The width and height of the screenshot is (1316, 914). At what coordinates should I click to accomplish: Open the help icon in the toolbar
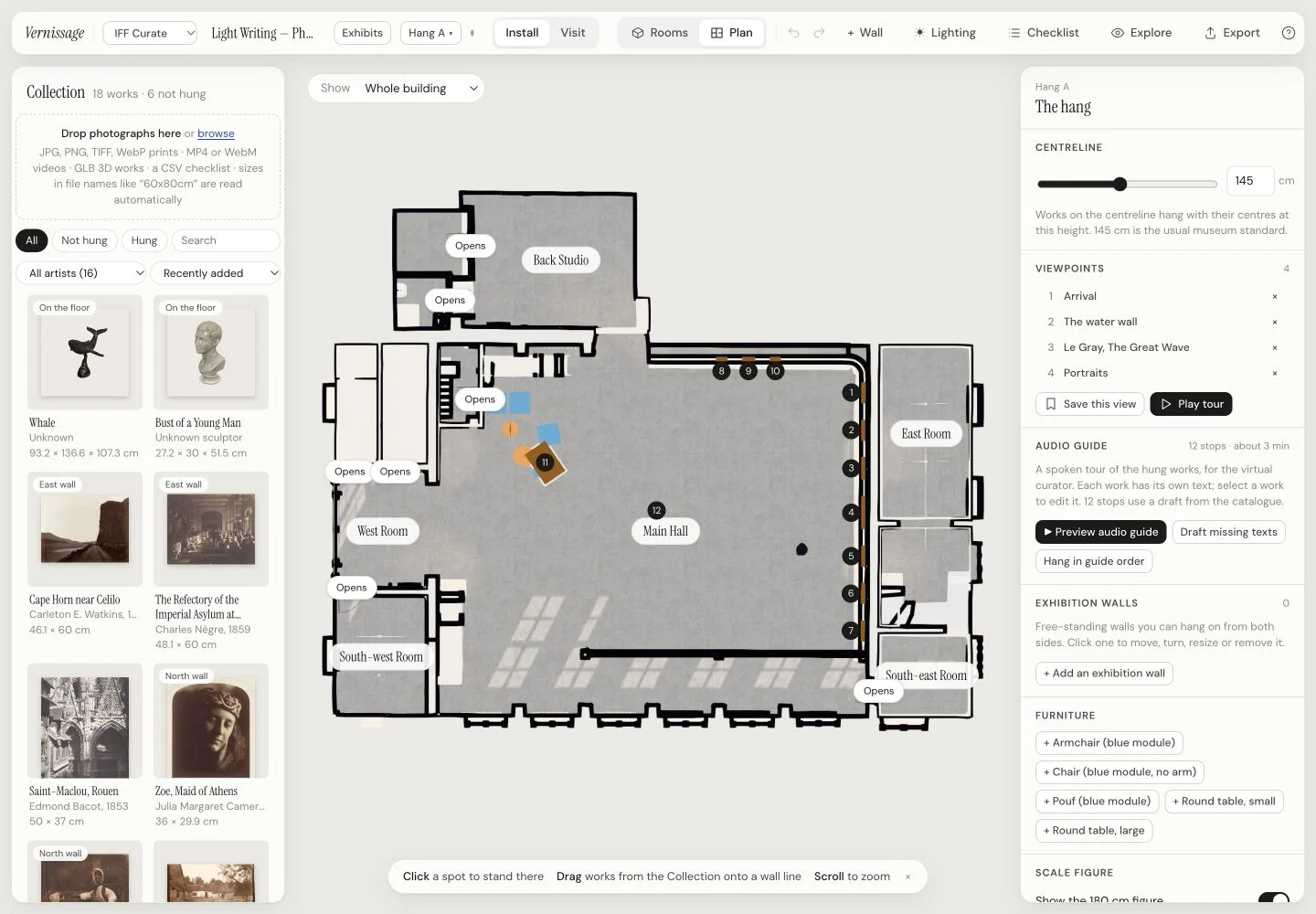(x=1289, y=33)
